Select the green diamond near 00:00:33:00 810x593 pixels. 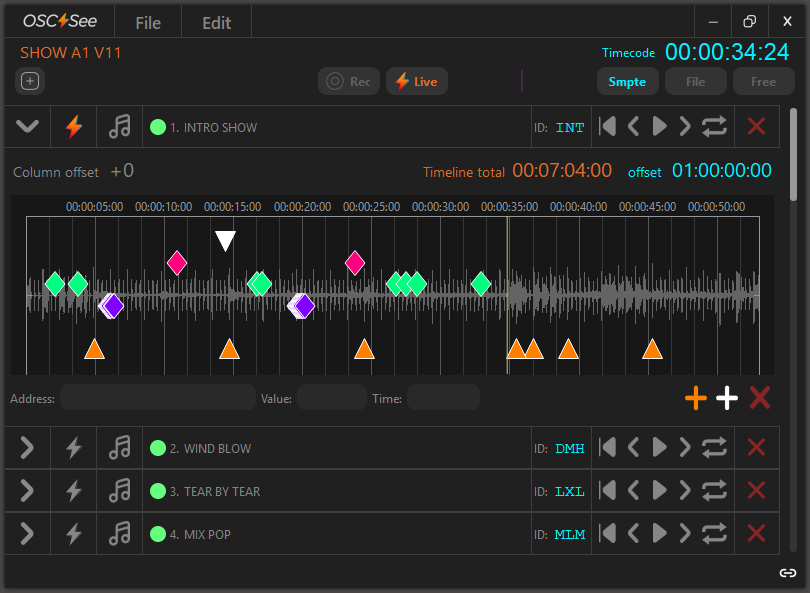point(481,284)
